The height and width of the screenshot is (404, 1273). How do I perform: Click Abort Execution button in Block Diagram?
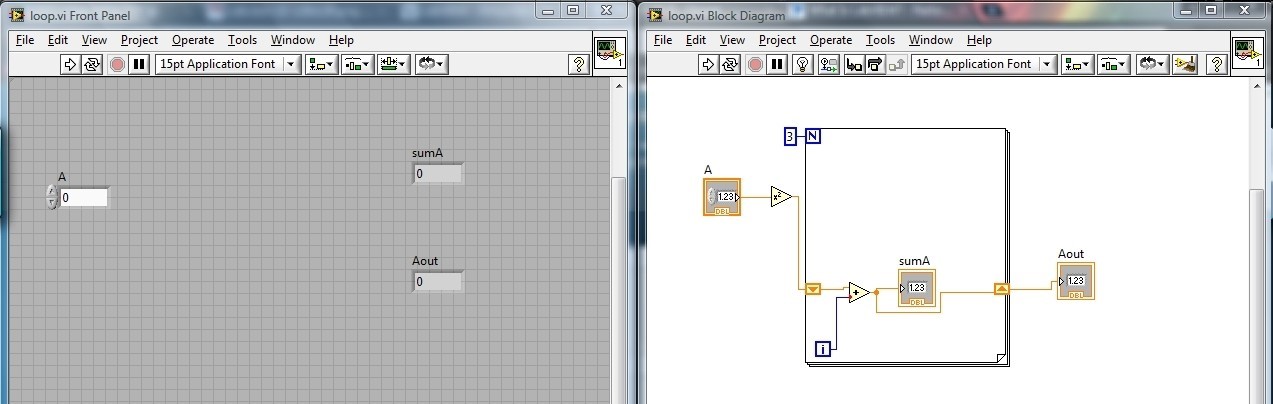(754, 64)
